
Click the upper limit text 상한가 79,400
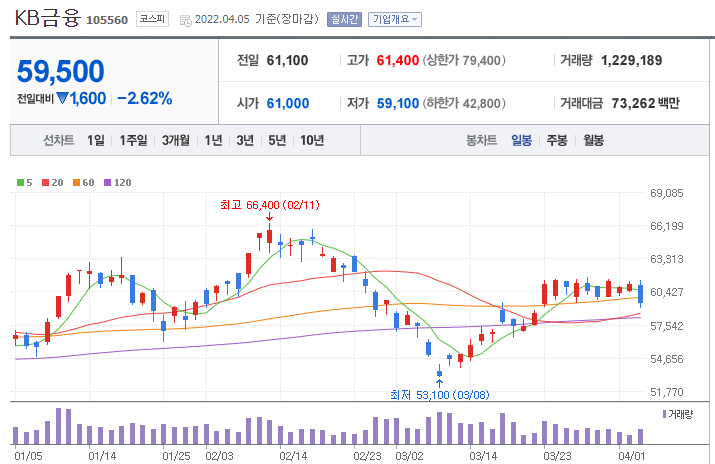(464, 60)
